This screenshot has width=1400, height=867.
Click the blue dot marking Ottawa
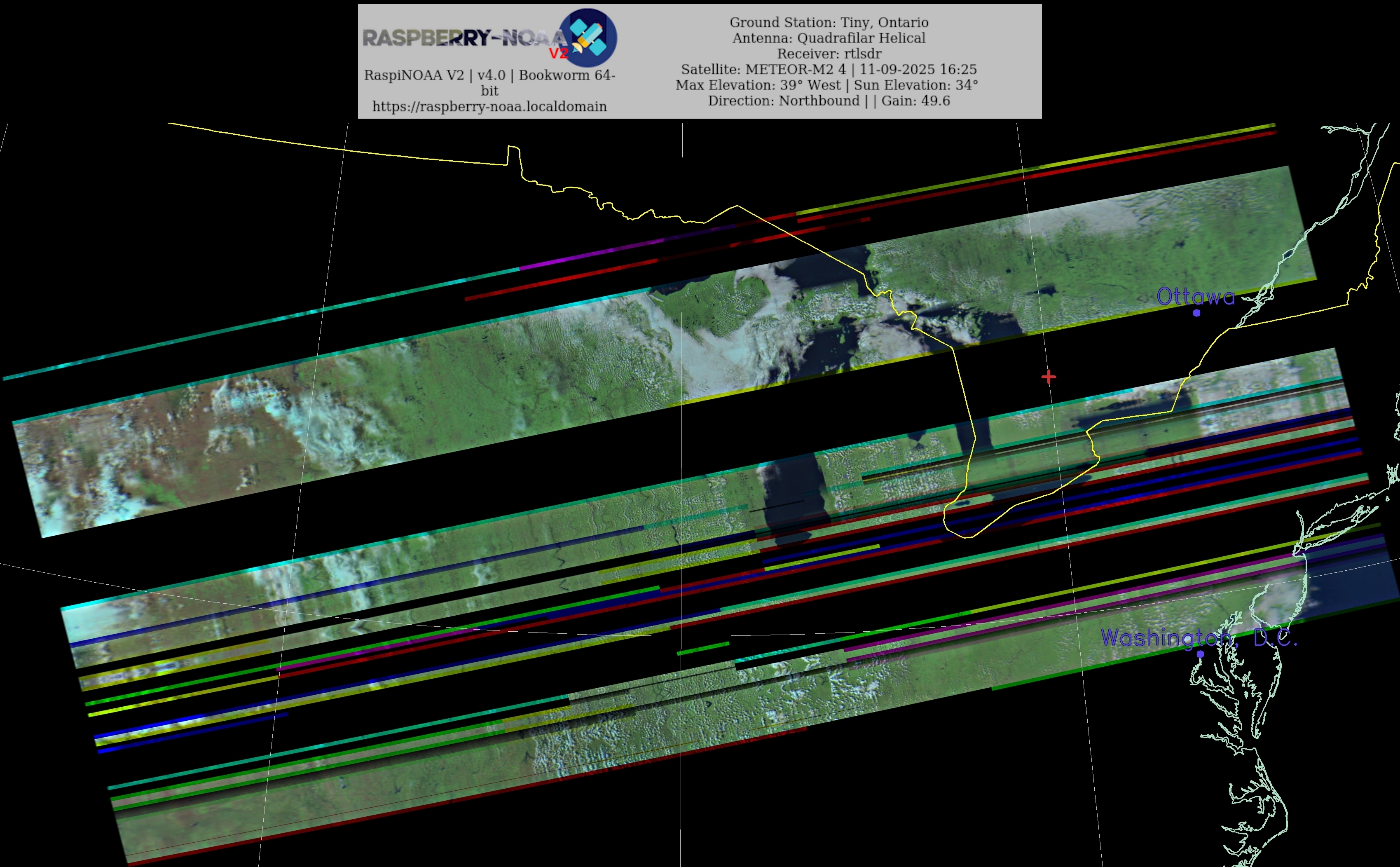point(1196,312)
